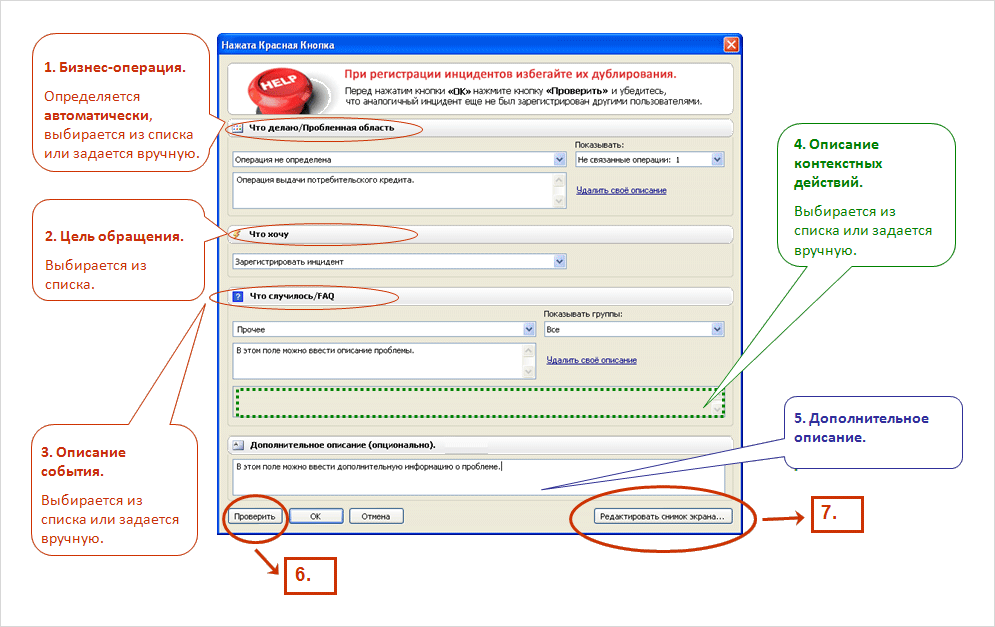Image resolution: width=995 pixels, height=627 pixels.
Task: Click the operation description text field
Action: (x=390, y=190)
